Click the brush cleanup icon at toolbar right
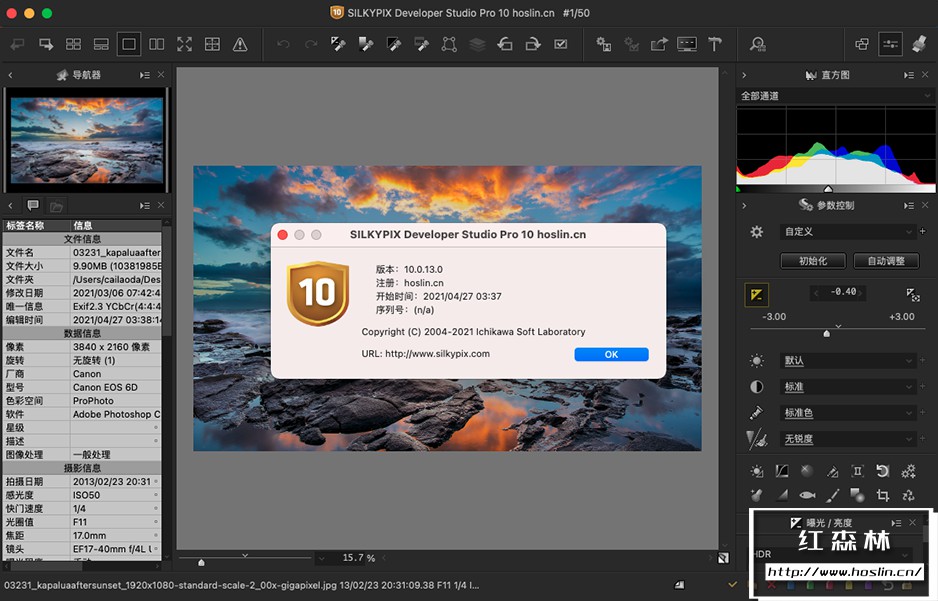This screenshot has height=601, width=938. click(x=918, y=44)
